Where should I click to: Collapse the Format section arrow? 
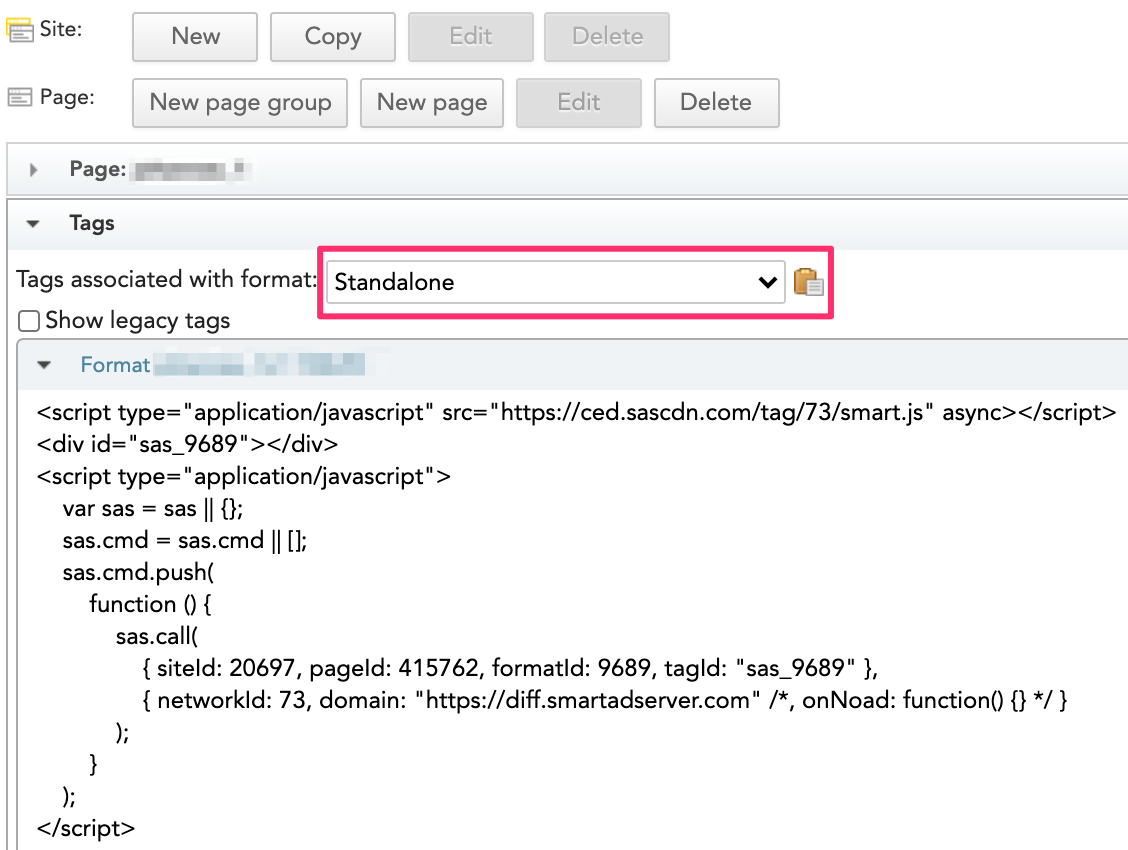44,365
